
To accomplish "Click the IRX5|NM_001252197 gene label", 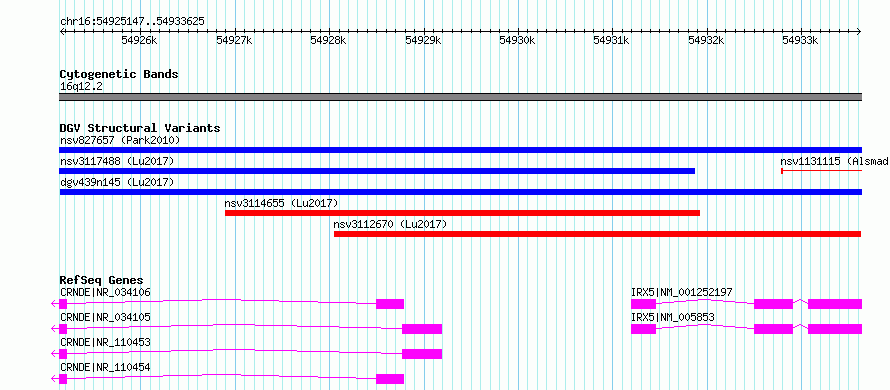I will pyautogui.click(x=682, y=292).
